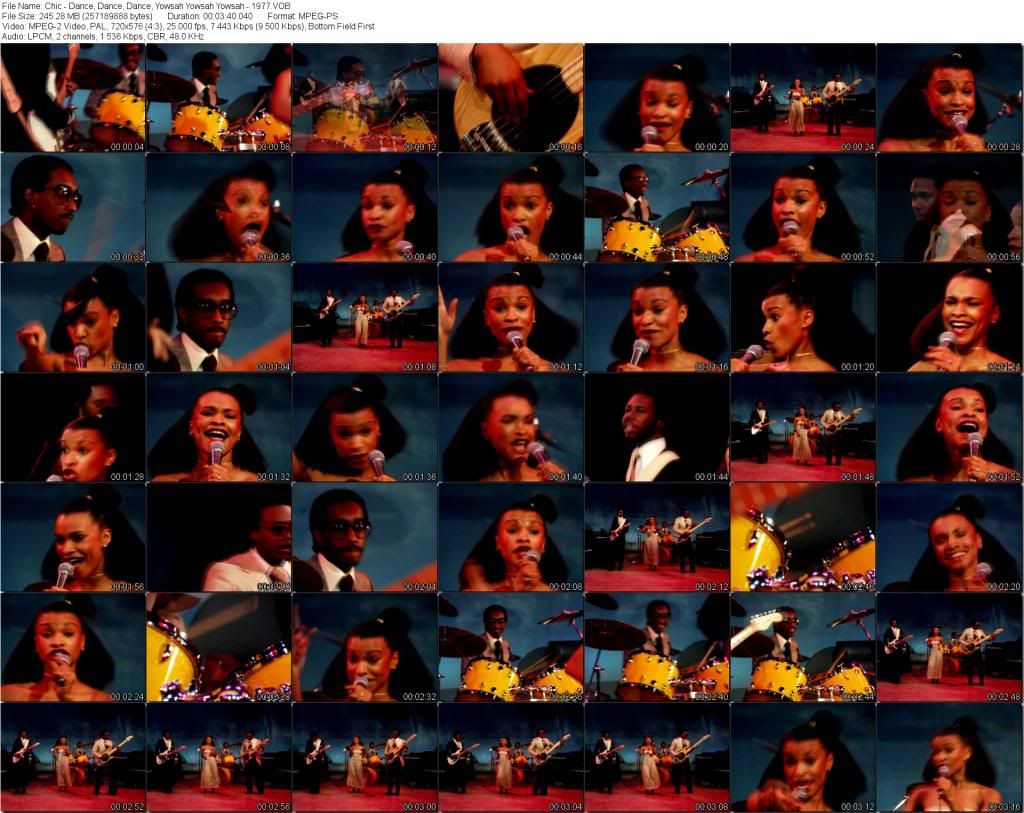
Task: Click the Format: MPEG-PS text
Action: [302, 16]
